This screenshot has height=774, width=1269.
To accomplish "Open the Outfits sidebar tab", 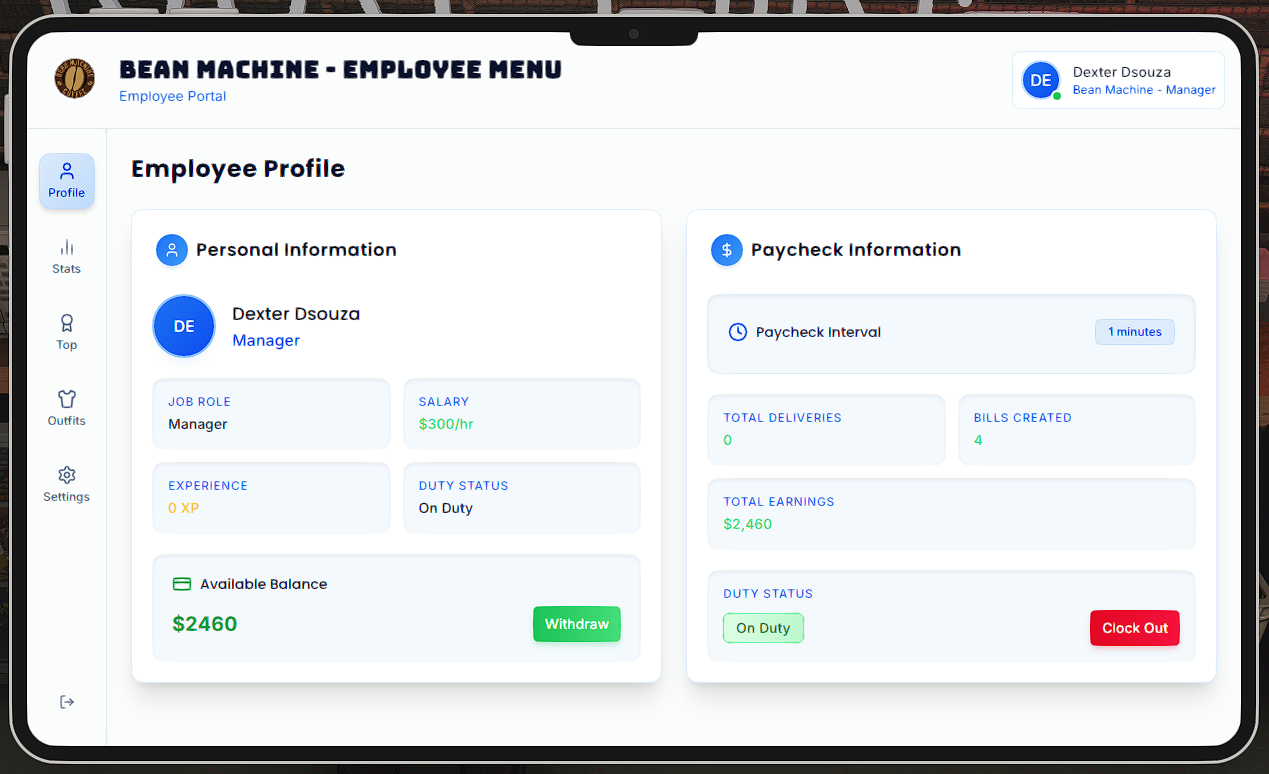I will pyautogui.click(x=67, y=409).
